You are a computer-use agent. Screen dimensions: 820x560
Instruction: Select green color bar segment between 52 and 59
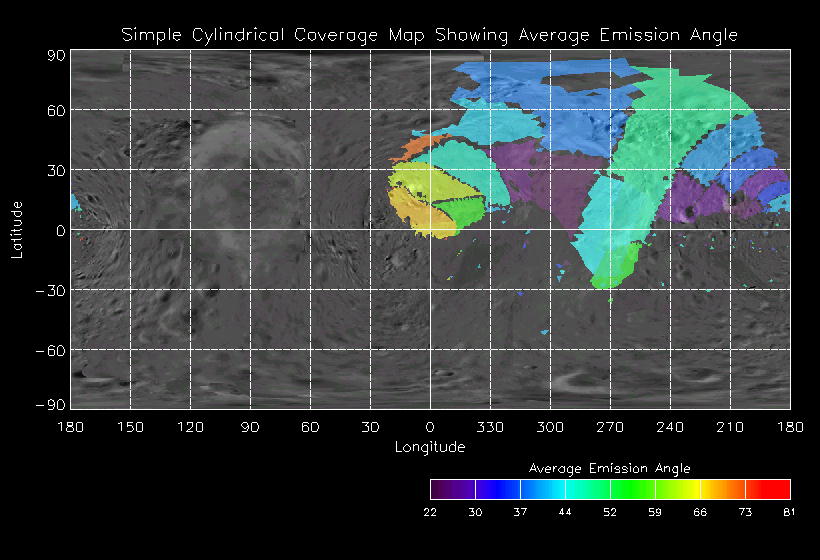pyautogui.click(x=632, y=489)
